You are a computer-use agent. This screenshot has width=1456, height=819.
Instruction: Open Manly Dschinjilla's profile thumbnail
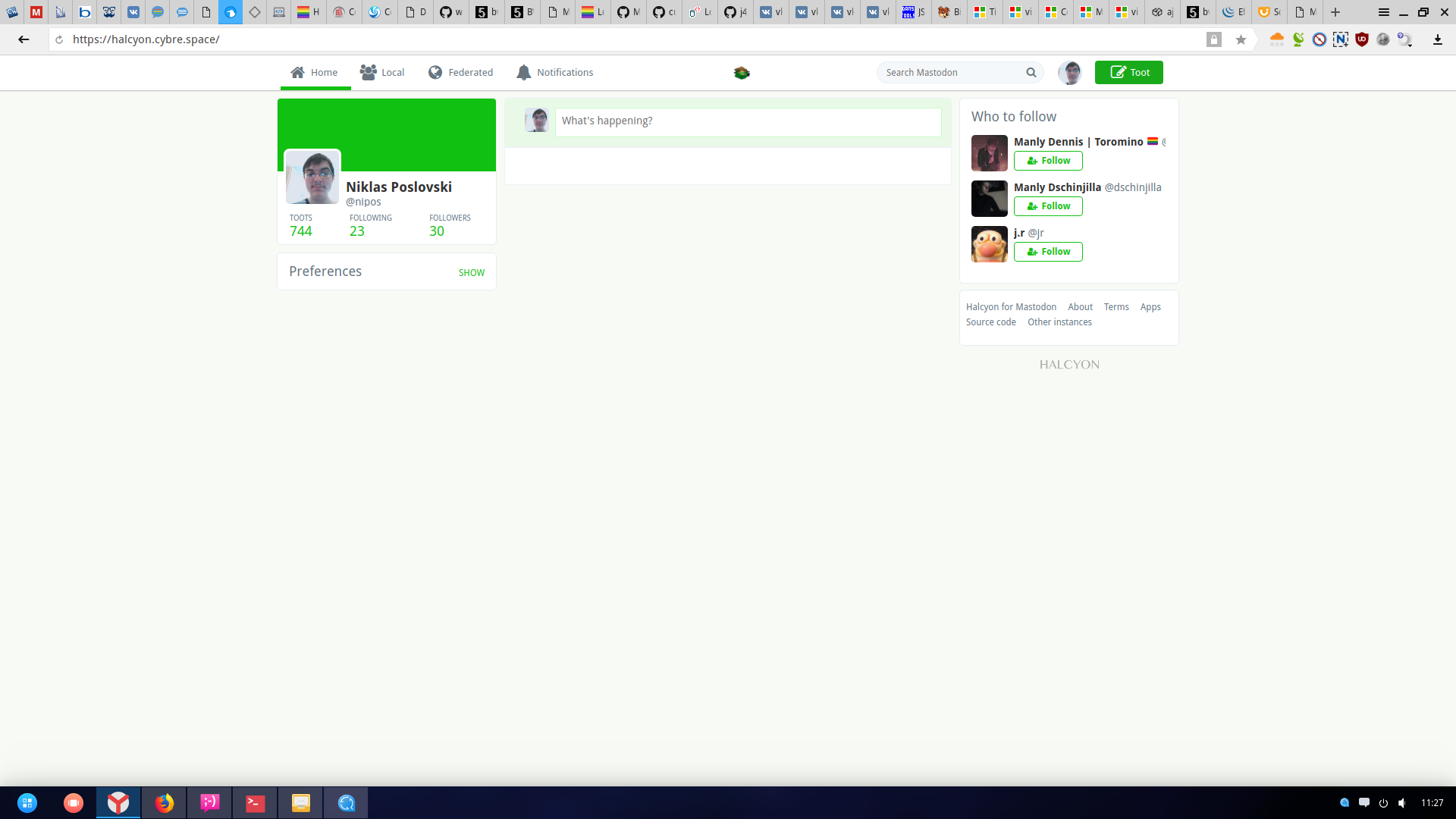989,199
